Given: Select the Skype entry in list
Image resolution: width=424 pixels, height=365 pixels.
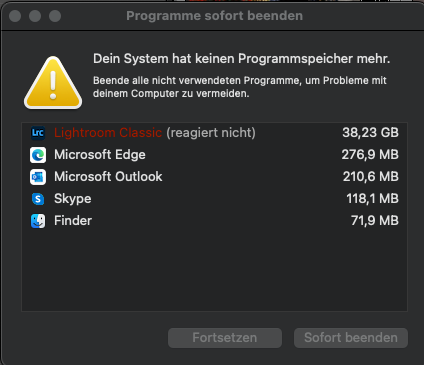Looking at the screenshot, I should (x=214, y=199).
